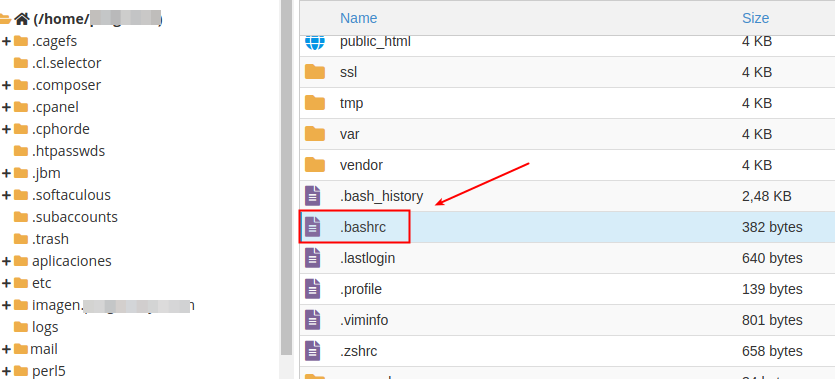The width and height of the screenshot is (835, 379).
Task: Click the .profile file icon
Action: click(x=313, y=289)
